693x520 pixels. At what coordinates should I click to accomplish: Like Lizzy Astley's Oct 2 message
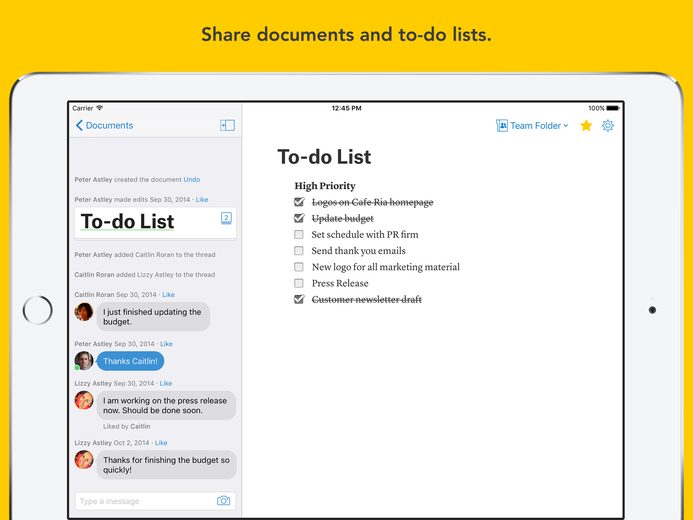tap(161, 443)
